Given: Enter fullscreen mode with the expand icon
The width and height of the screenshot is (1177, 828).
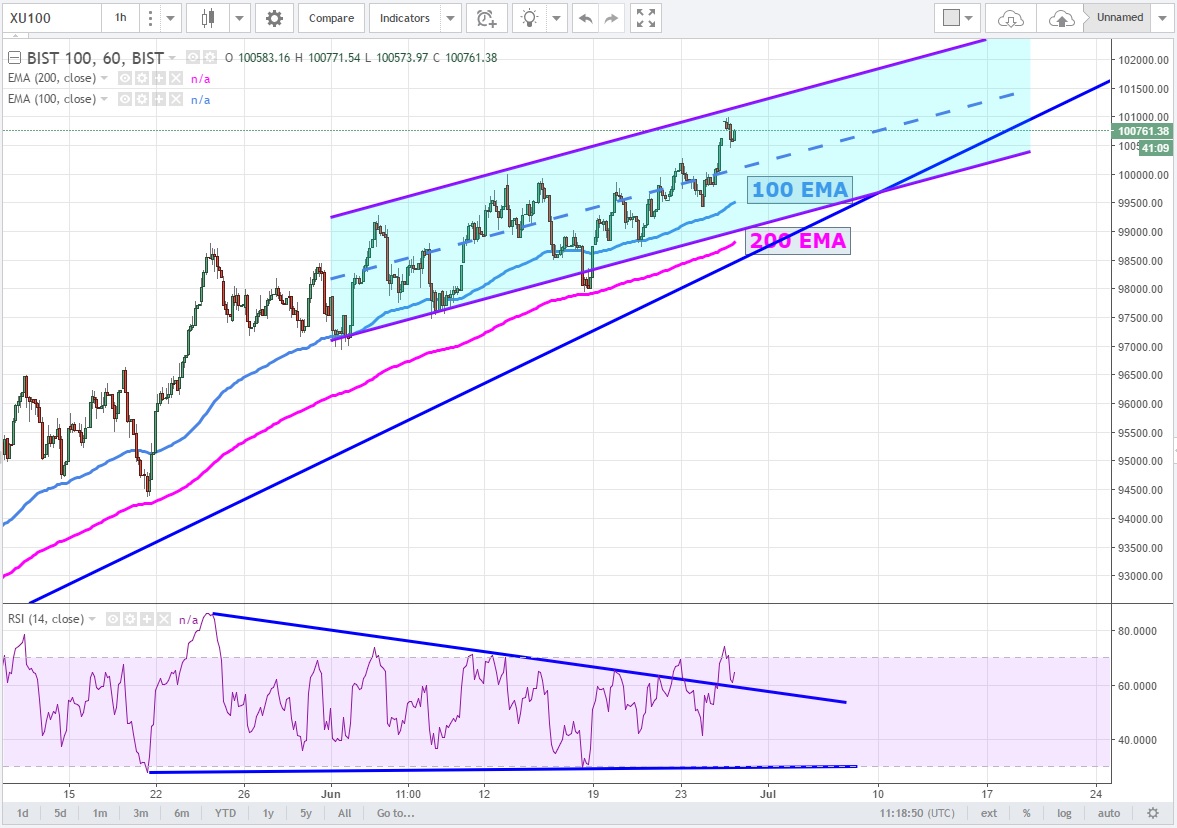Looking at the screenshot, I should pos(646,18).
